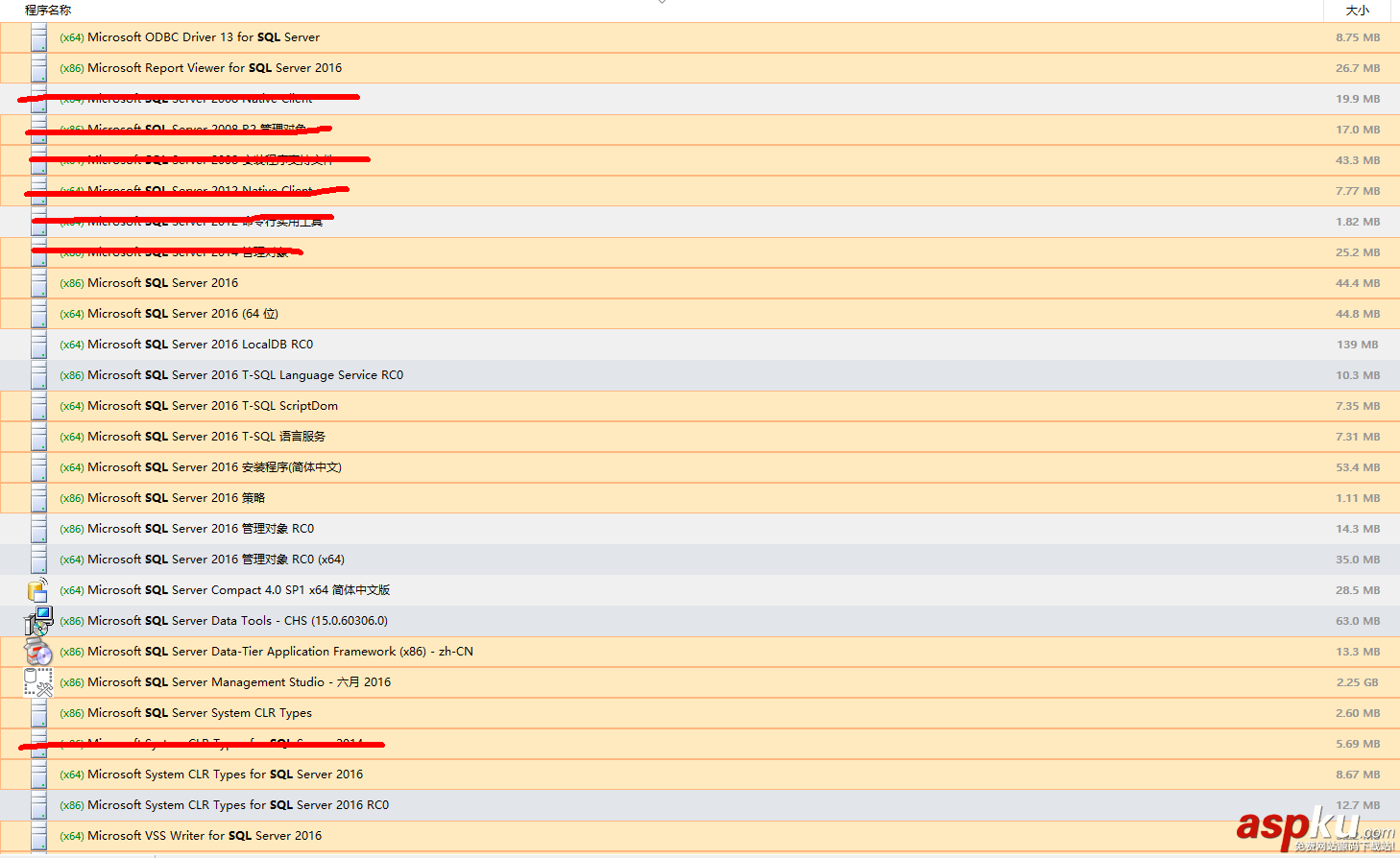Select (x64) System CLR Types for SQL Server 2016
This screenshot has width=1400, height=858.
coord(211,775)
